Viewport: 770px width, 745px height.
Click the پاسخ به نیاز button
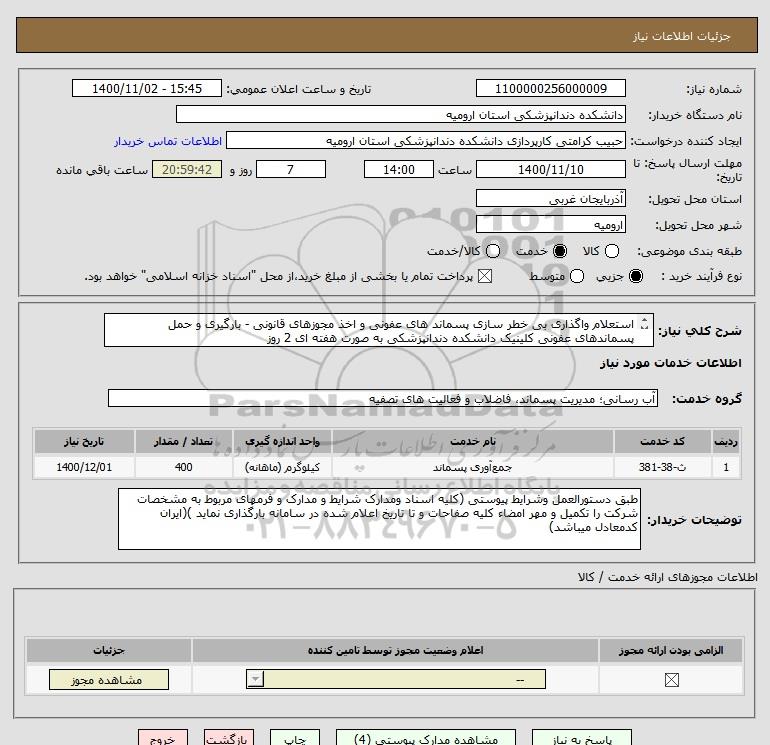point(581,738)
